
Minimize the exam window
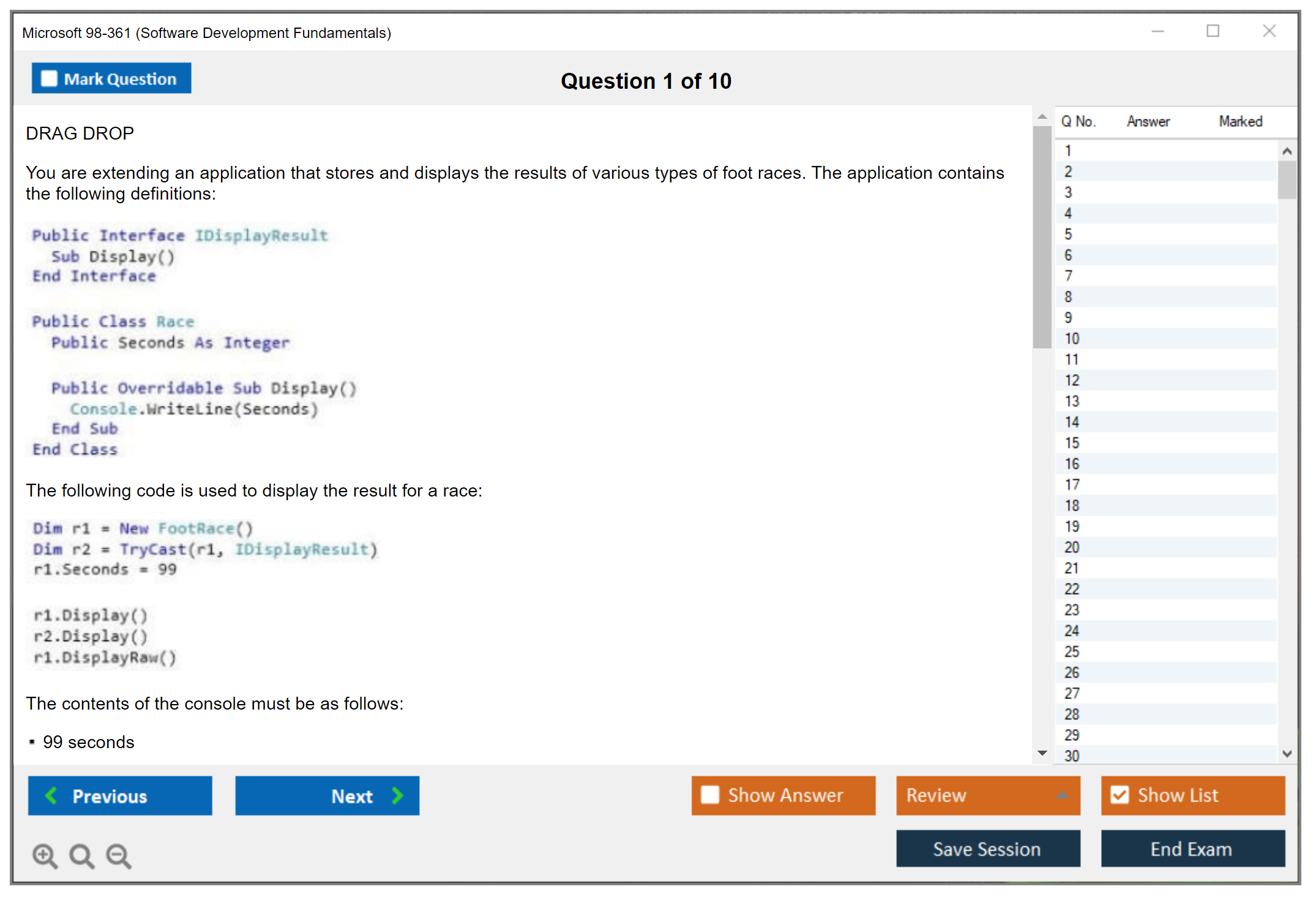click(x=1157, y=31)
